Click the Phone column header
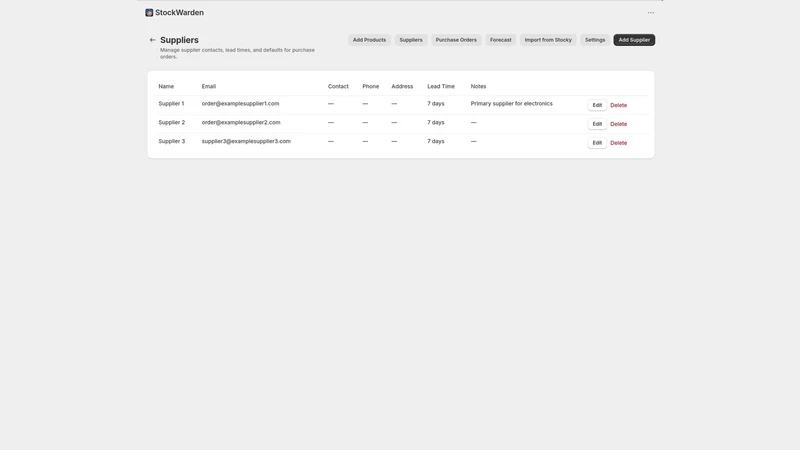Viewport: 800px width, 450px height. click(370, 86)
